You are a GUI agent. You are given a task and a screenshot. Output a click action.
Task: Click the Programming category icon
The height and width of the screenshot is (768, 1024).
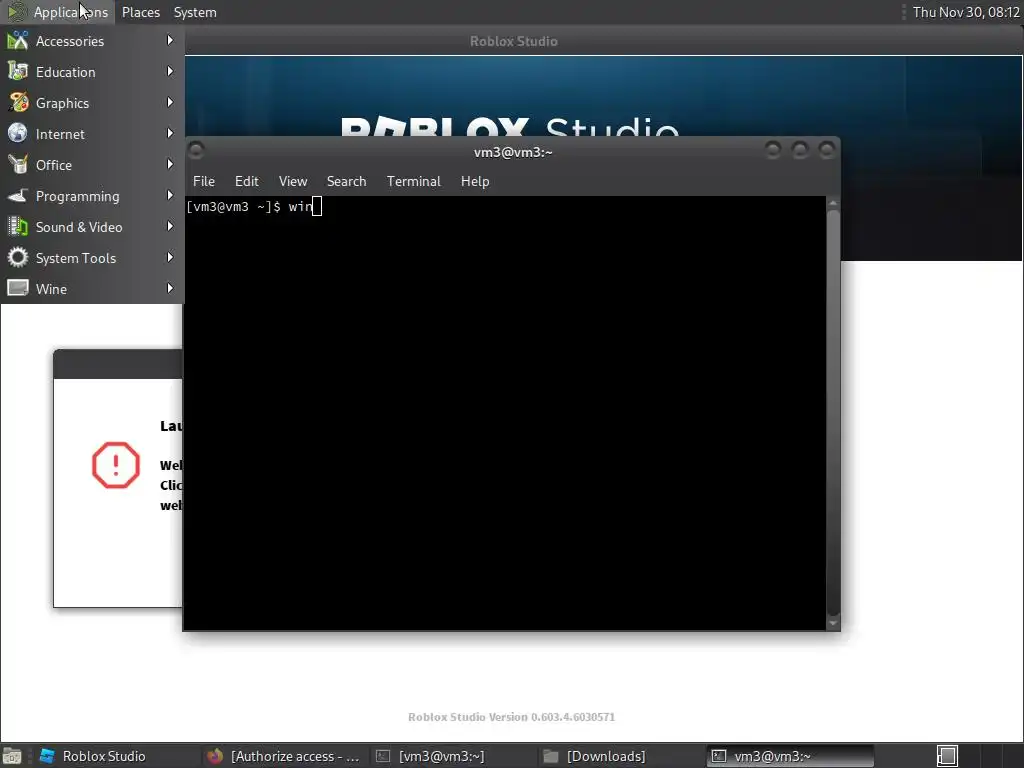click(18, 195)
